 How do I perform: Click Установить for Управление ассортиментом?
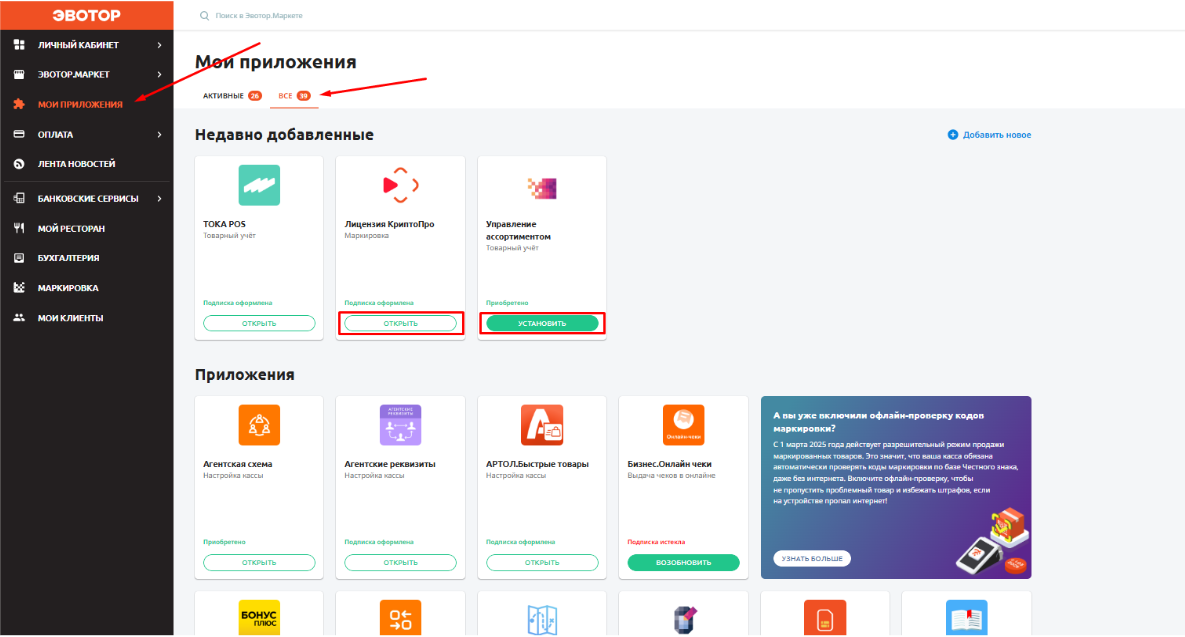pos(542,323)
